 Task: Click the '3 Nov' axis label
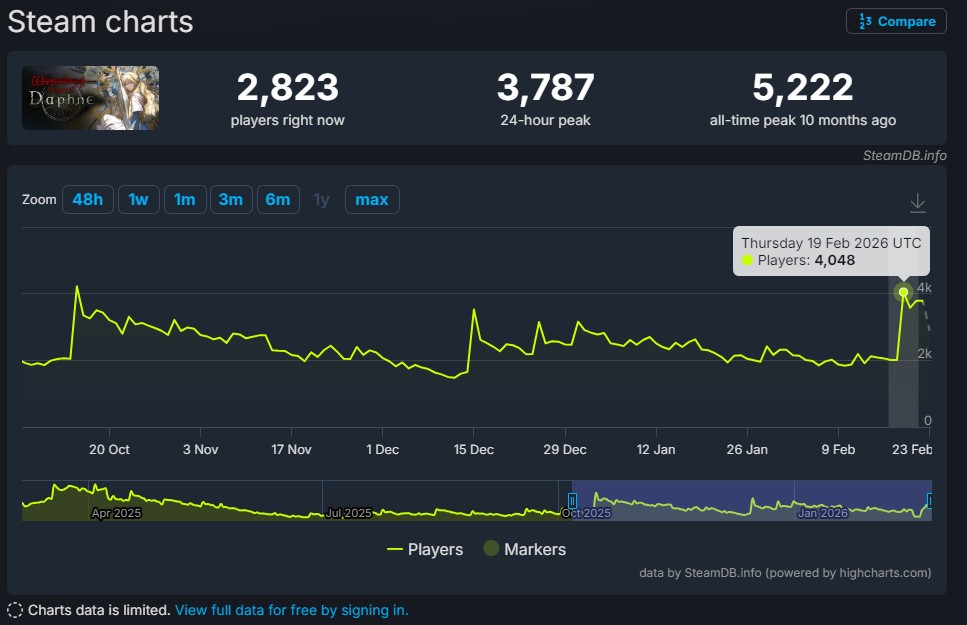[200, 450]
